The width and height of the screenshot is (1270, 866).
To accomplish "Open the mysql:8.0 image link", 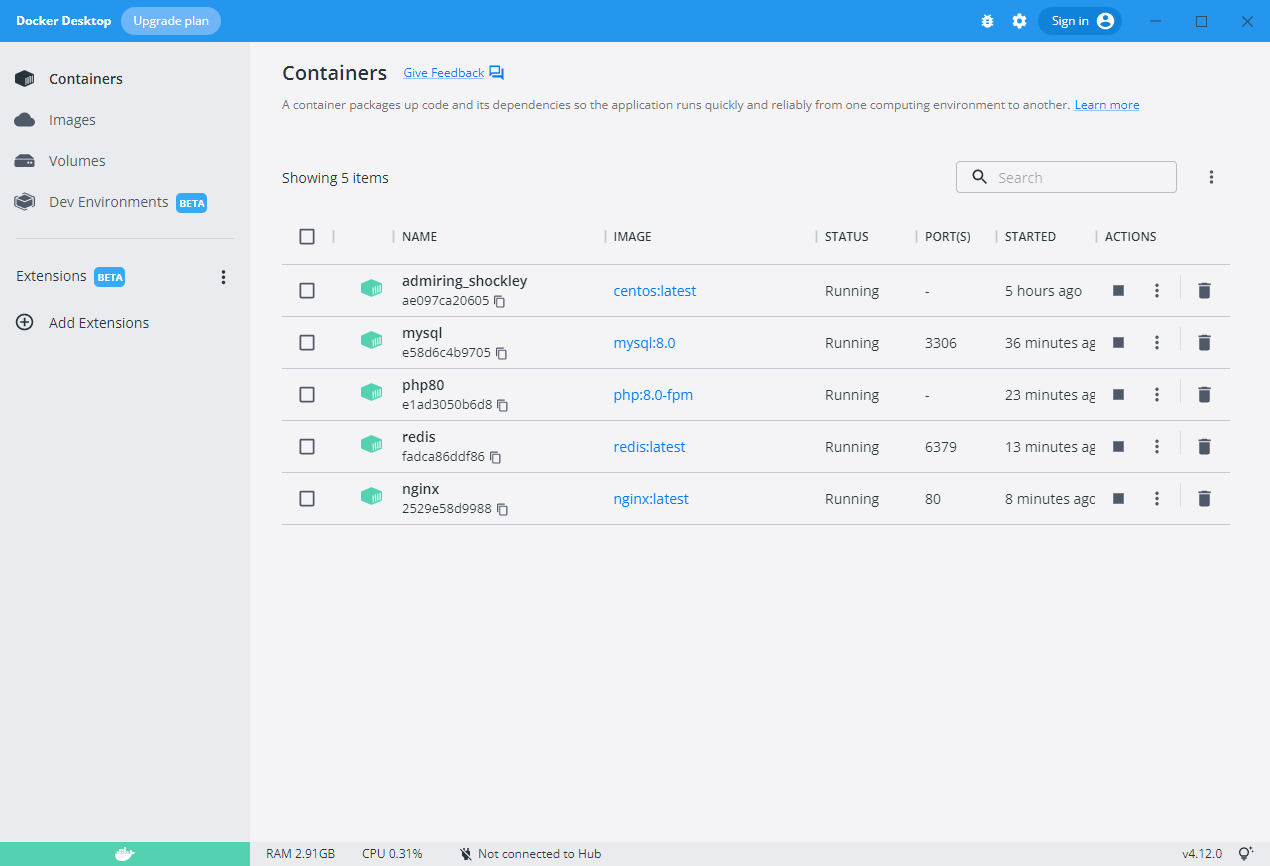I will click(x=645, y=343).
